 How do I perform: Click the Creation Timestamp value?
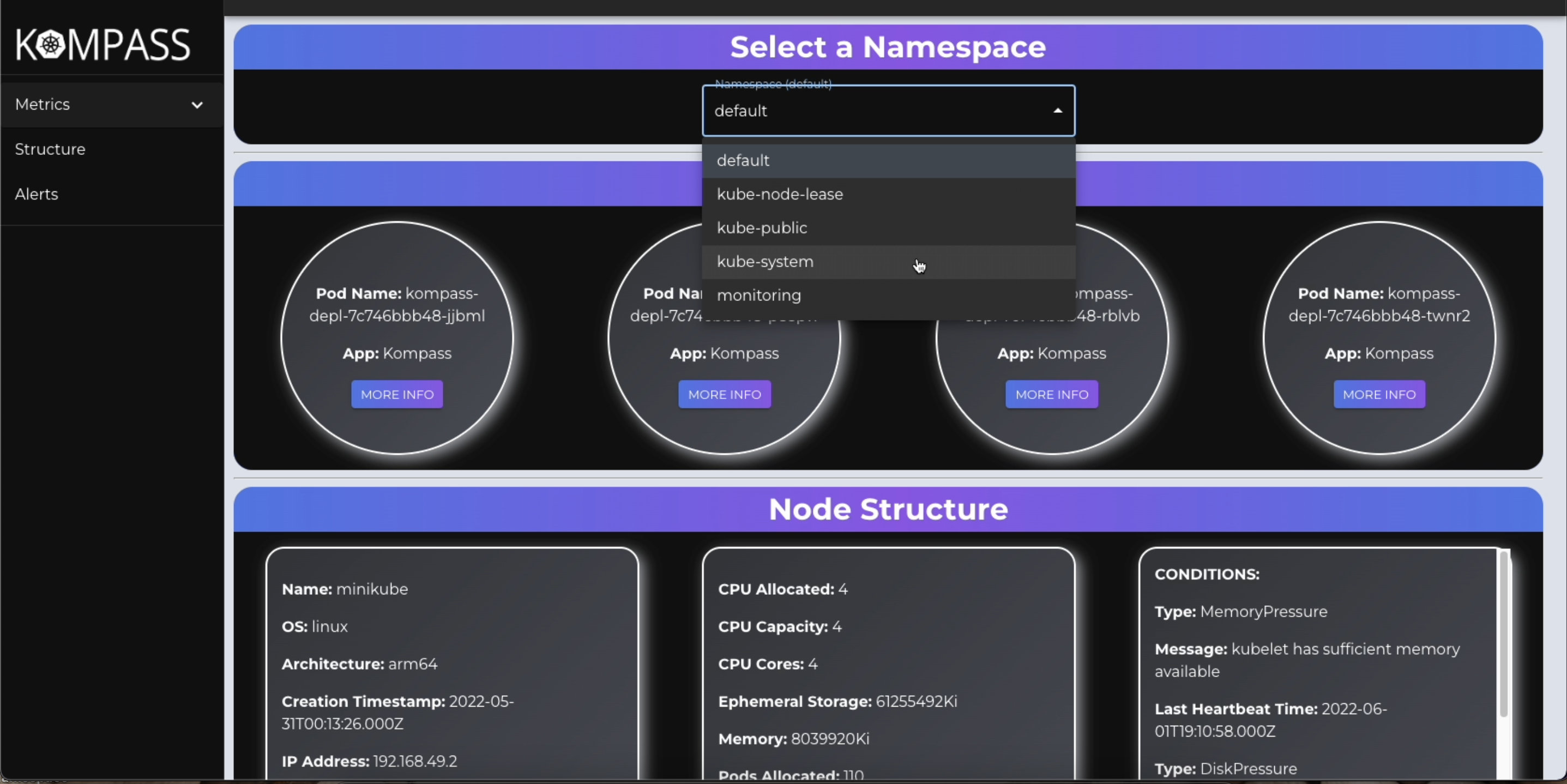[398, 713]
